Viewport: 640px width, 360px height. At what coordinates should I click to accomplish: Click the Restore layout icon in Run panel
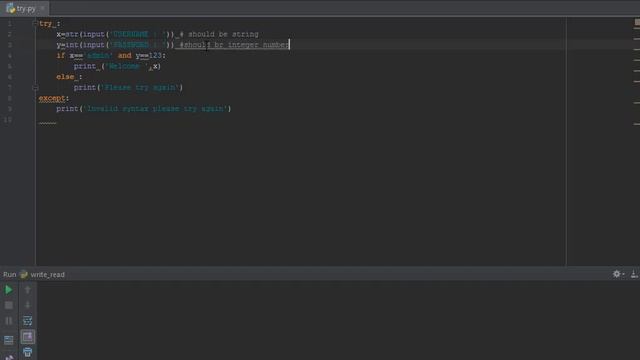9,340
